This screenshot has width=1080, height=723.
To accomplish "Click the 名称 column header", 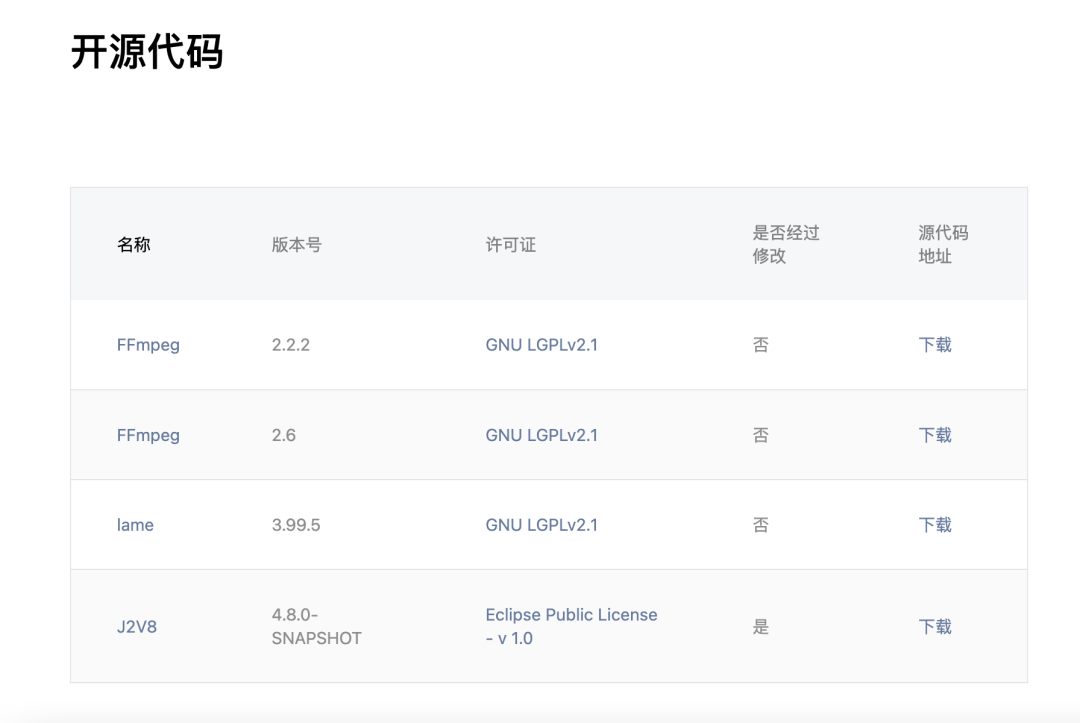I will point(134,244).
